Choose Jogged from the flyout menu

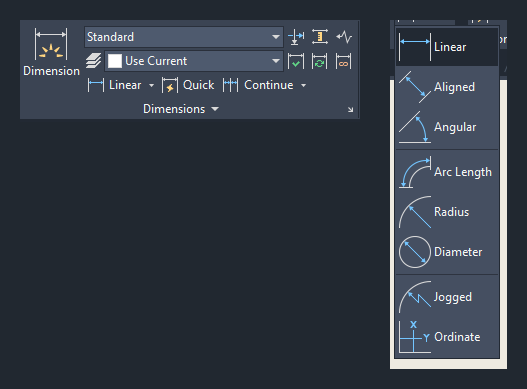coord(447,297)
